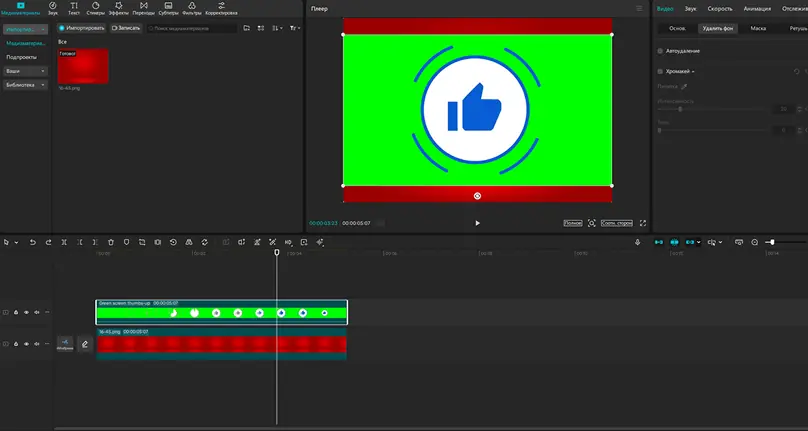Select the Основ. sub-tab
This screenshot has width=808, height=431.
point(677,29)
